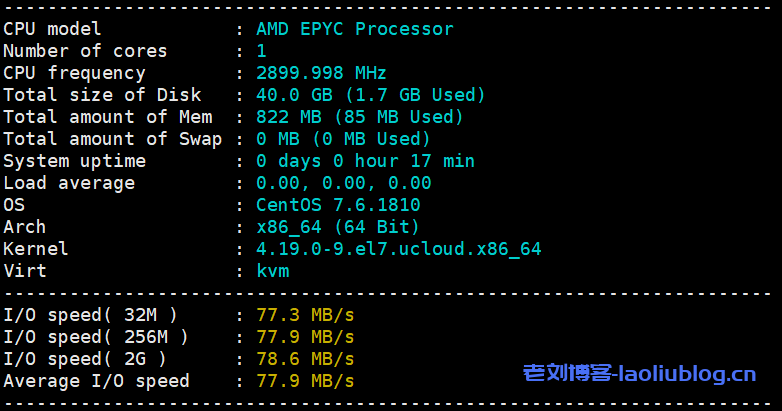Viewport: 782px width, 411px height.
Task: Click the AMD EPYC Processor text
Action: pos(354,29)
